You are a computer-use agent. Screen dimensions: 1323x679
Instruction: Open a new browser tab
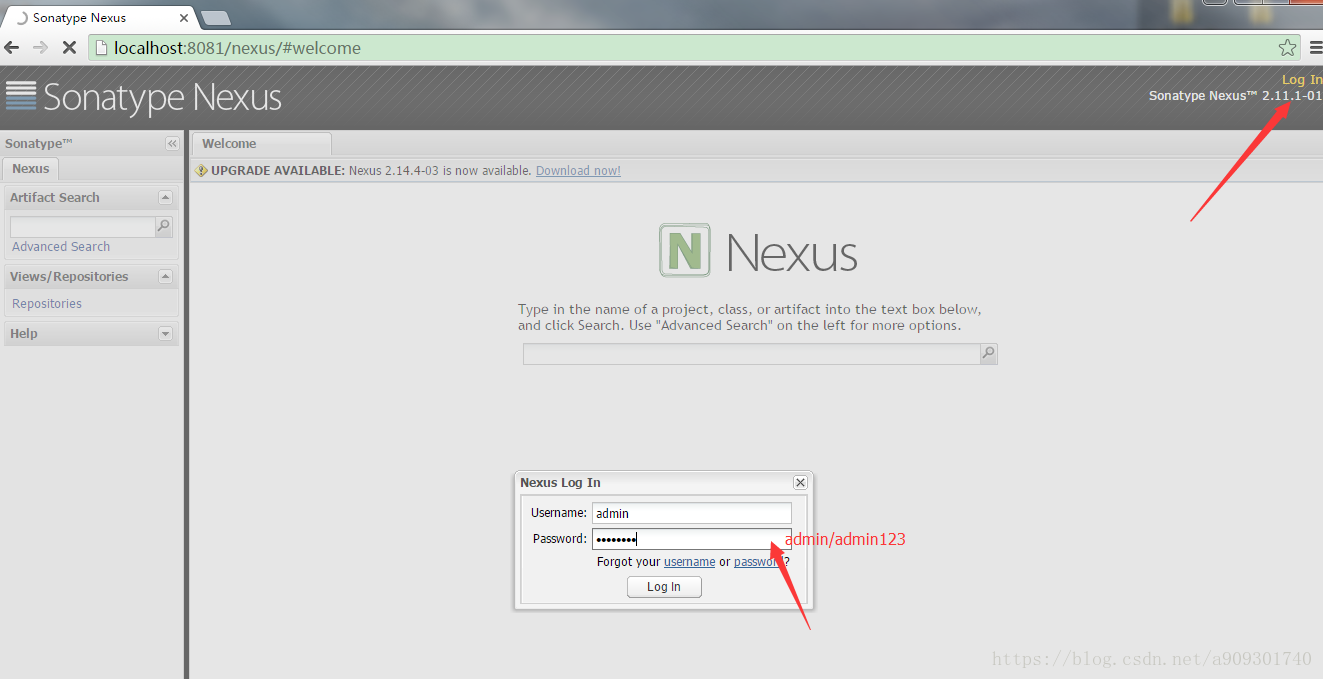(215, 18)
